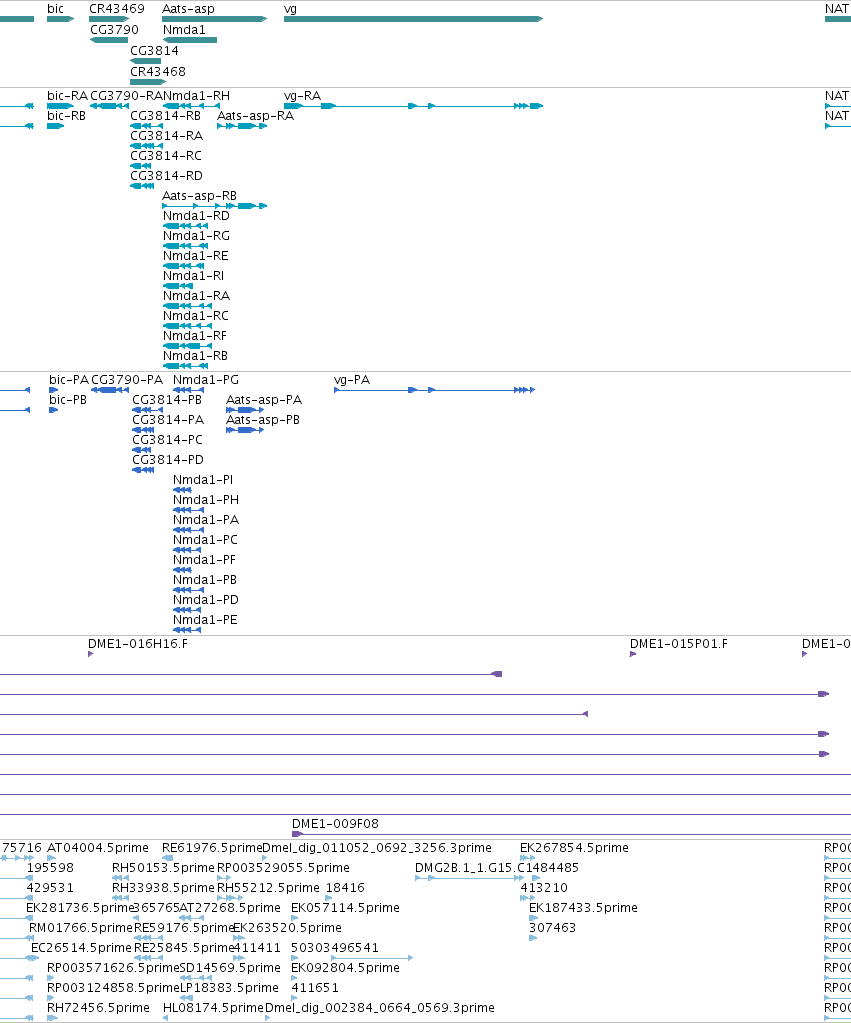Select protein CG3814-PD

(x=143, y=470)
